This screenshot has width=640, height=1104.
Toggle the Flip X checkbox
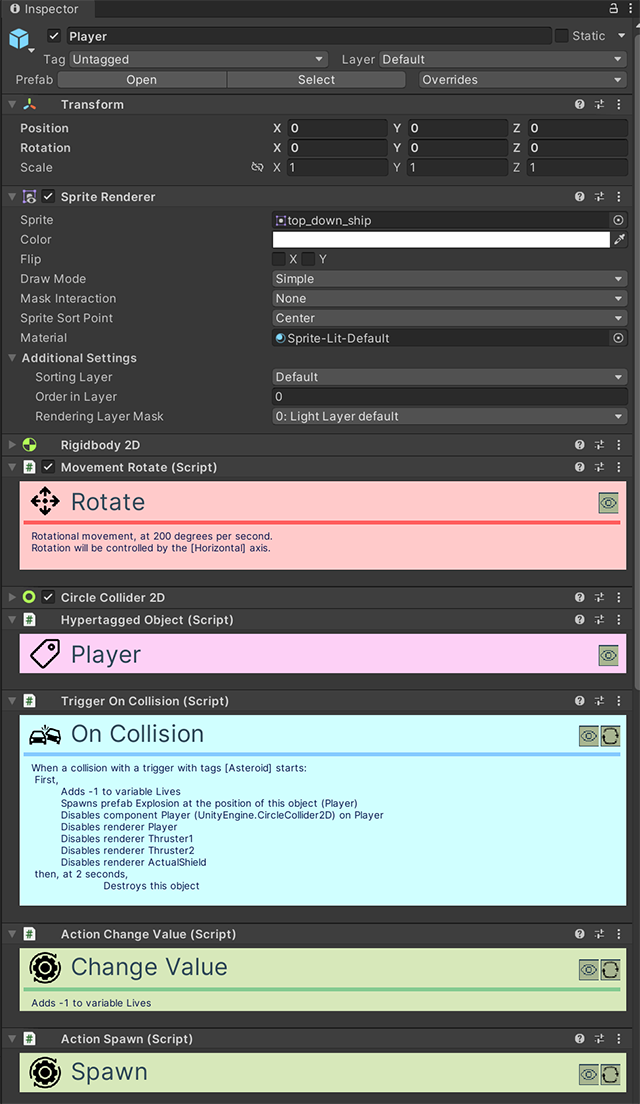tap(279, 259)
